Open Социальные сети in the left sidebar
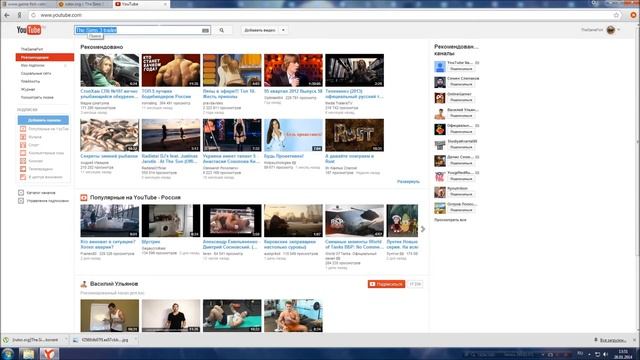The height and width of the screenshot is (360, 640). (x=36, y=73)
